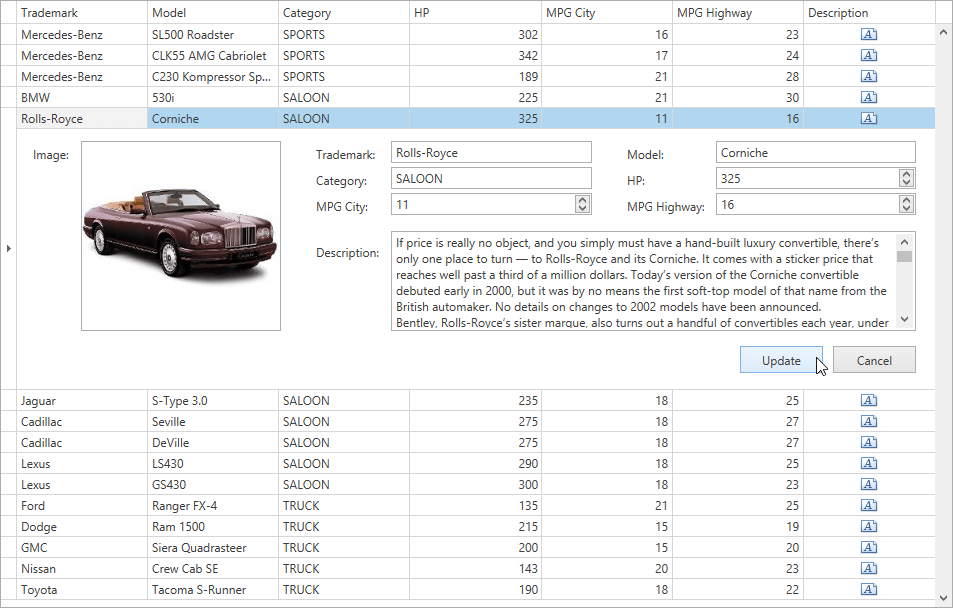Cancel editing the Rolls-Royce record

874,360
